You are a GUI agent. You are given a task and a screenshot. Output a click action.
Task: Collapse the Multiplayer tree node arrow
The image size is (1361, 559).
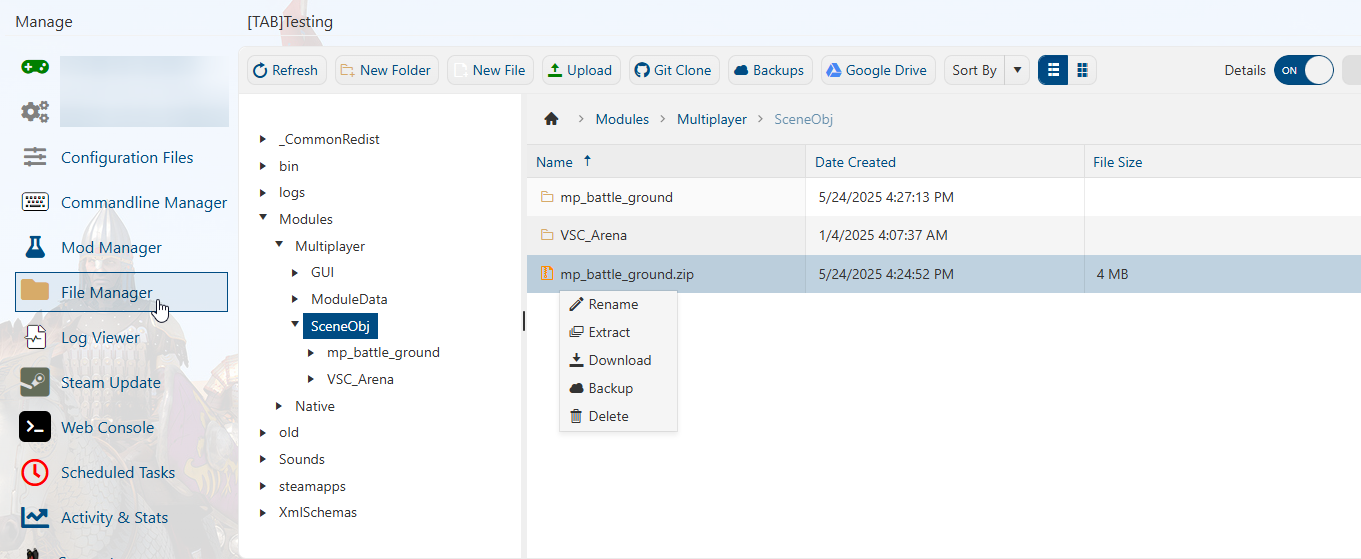(279, 245)
